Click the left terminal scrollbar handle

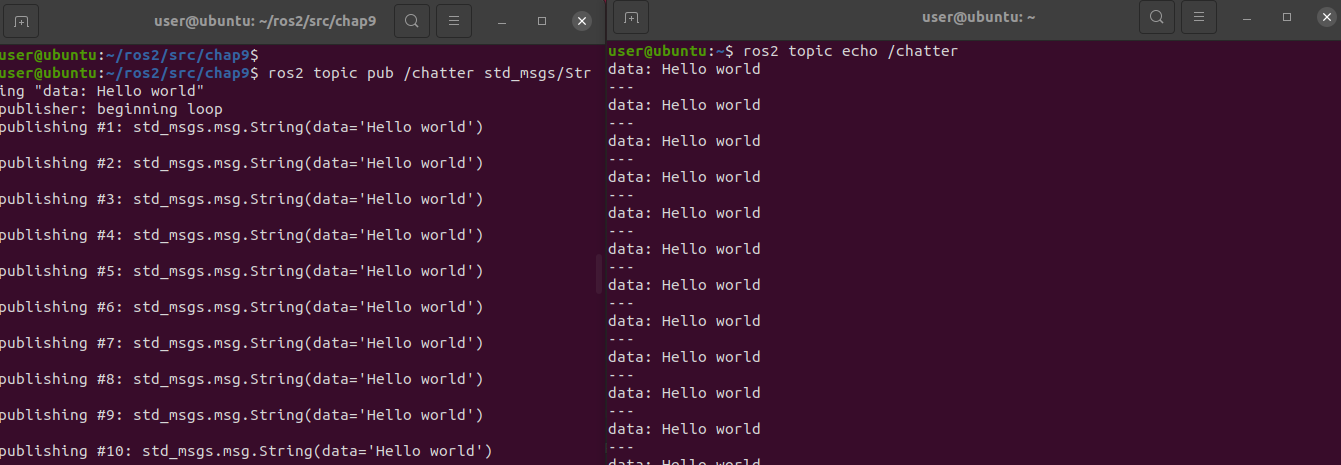tap(599, 274)
